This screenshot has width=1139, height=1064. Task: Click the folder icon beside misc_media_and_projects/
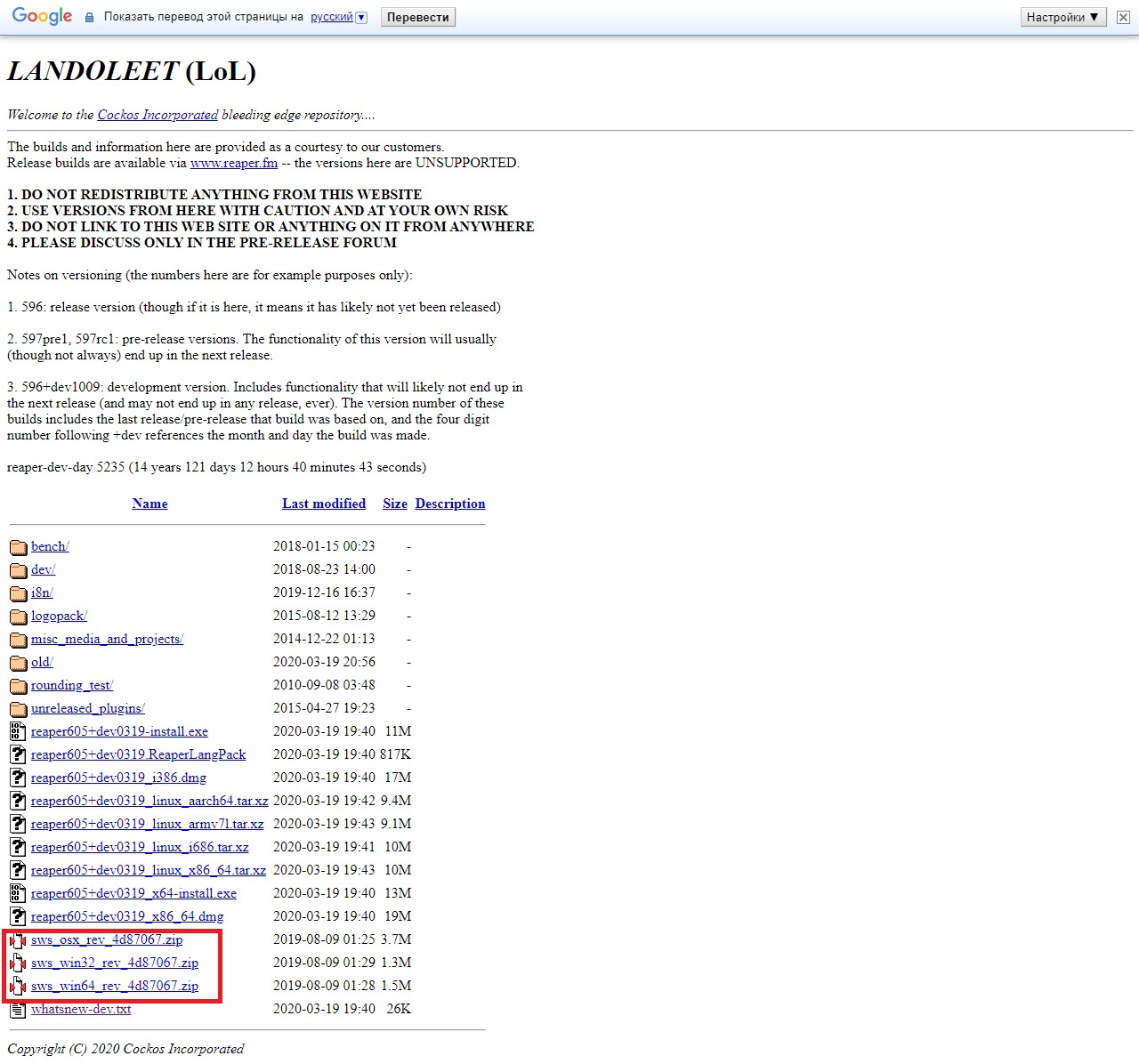click(x=18, y=640)
